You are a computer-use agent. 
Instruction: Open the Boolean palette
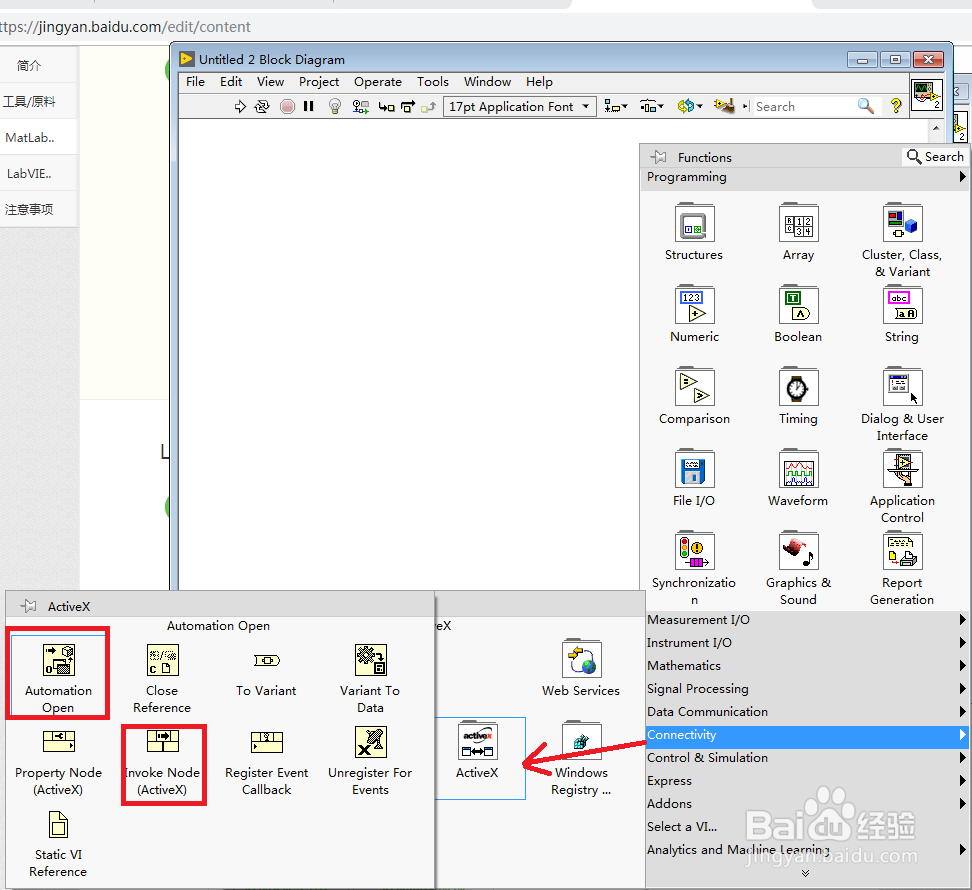[798, 314]
